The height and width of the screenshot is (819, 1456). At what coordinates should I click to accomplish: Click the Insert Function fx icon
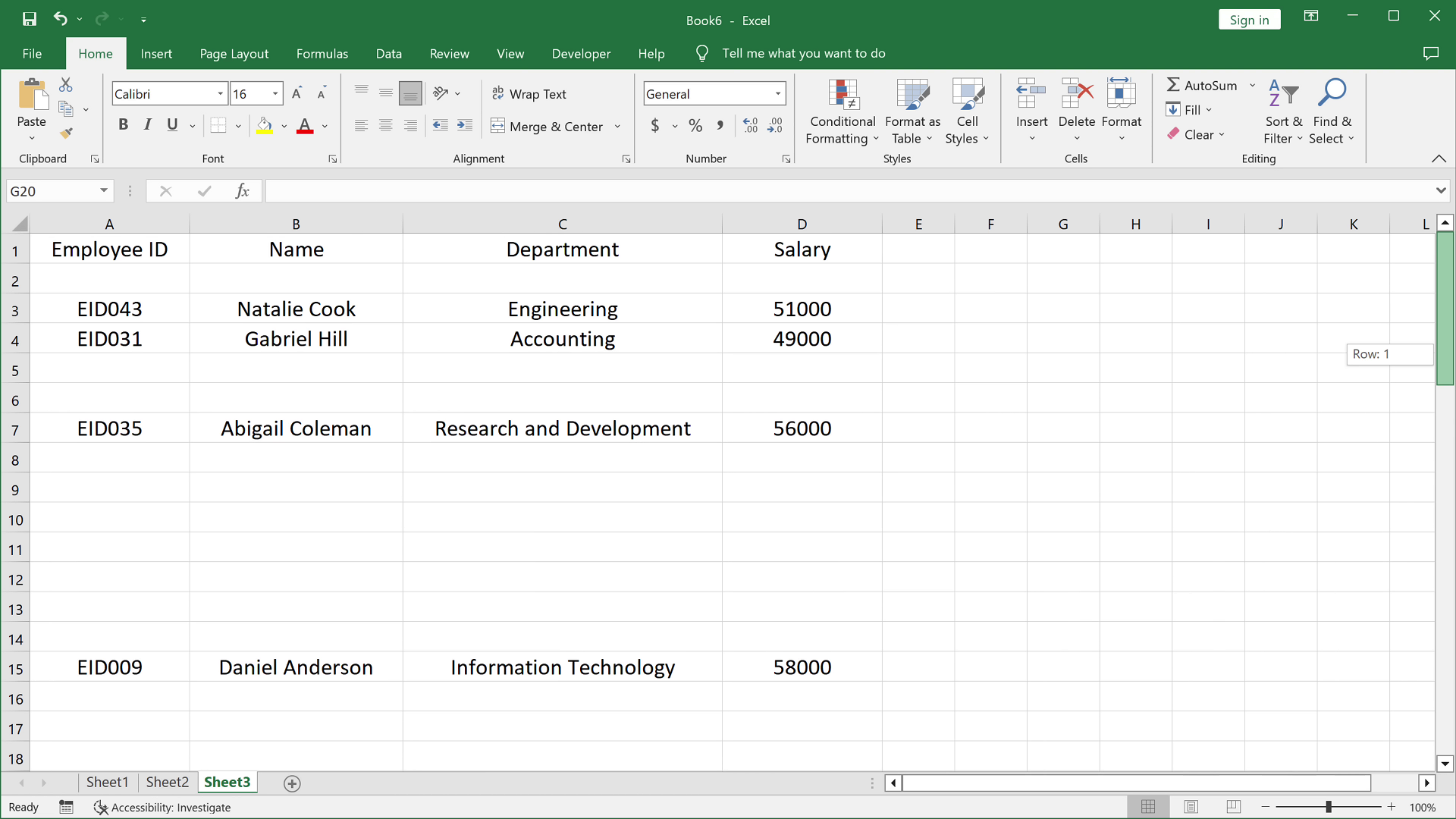242,191
